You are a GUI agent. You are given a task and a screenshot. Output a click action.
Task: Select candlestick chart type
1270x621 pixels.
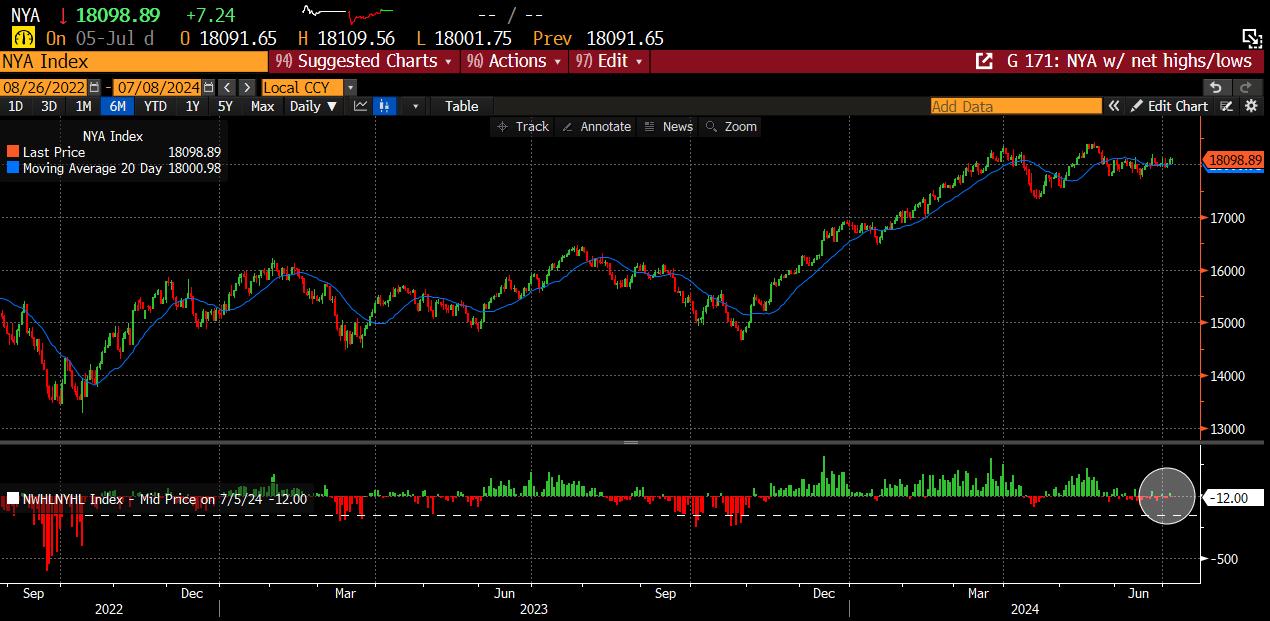384,106
